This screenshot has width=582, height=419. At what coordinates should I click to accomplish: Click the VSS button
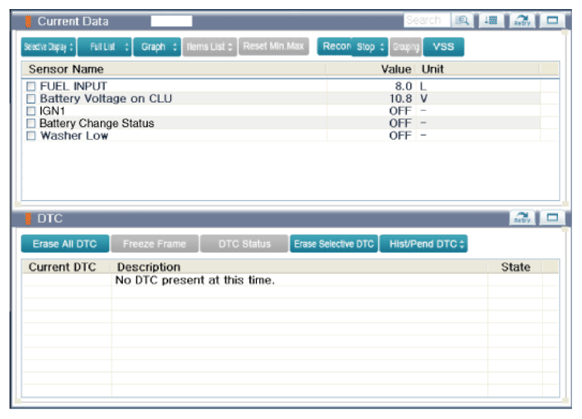click(444, 47)
